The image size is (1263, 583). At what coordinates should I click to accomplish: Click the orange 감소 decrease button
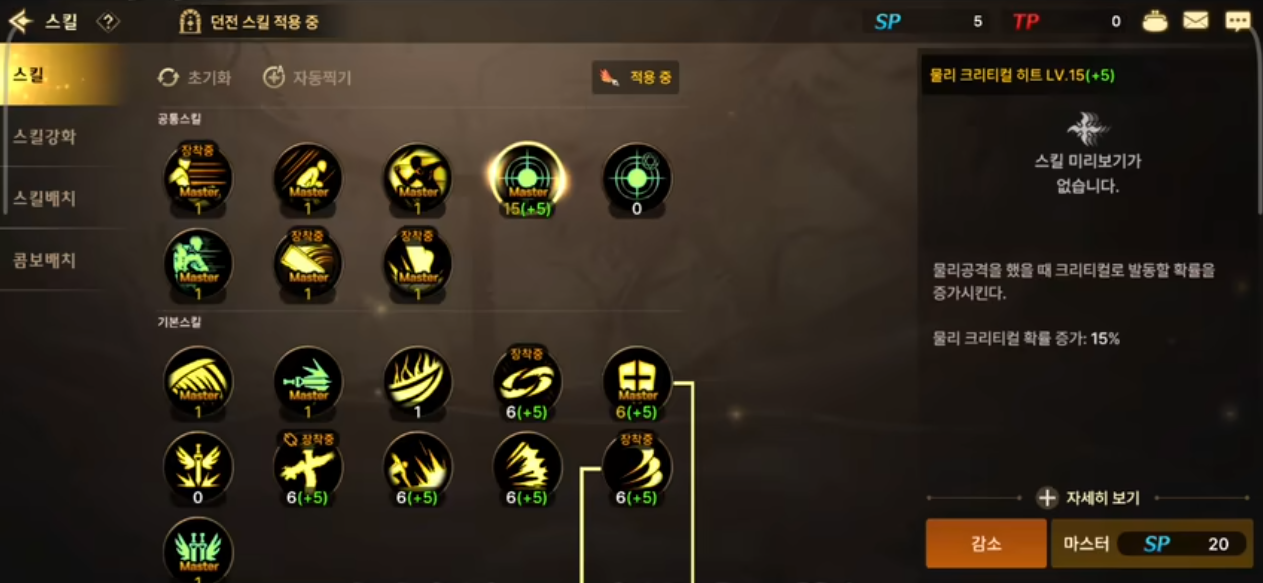click(x=986, y=543)
